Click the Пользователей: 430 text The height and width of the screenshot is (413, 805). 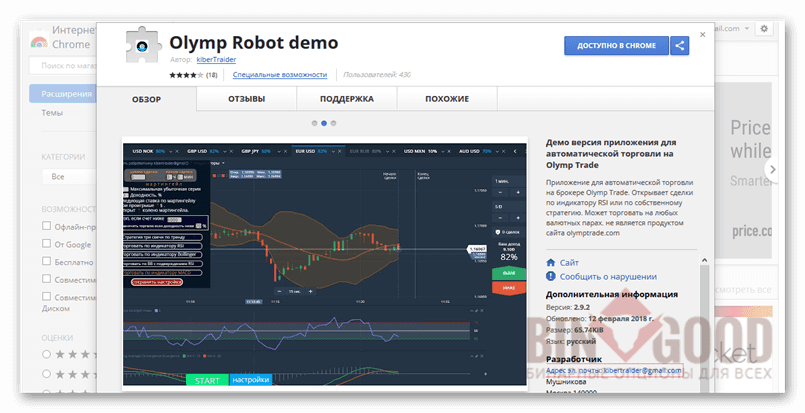pyautogui.click(x=377, y=75)
